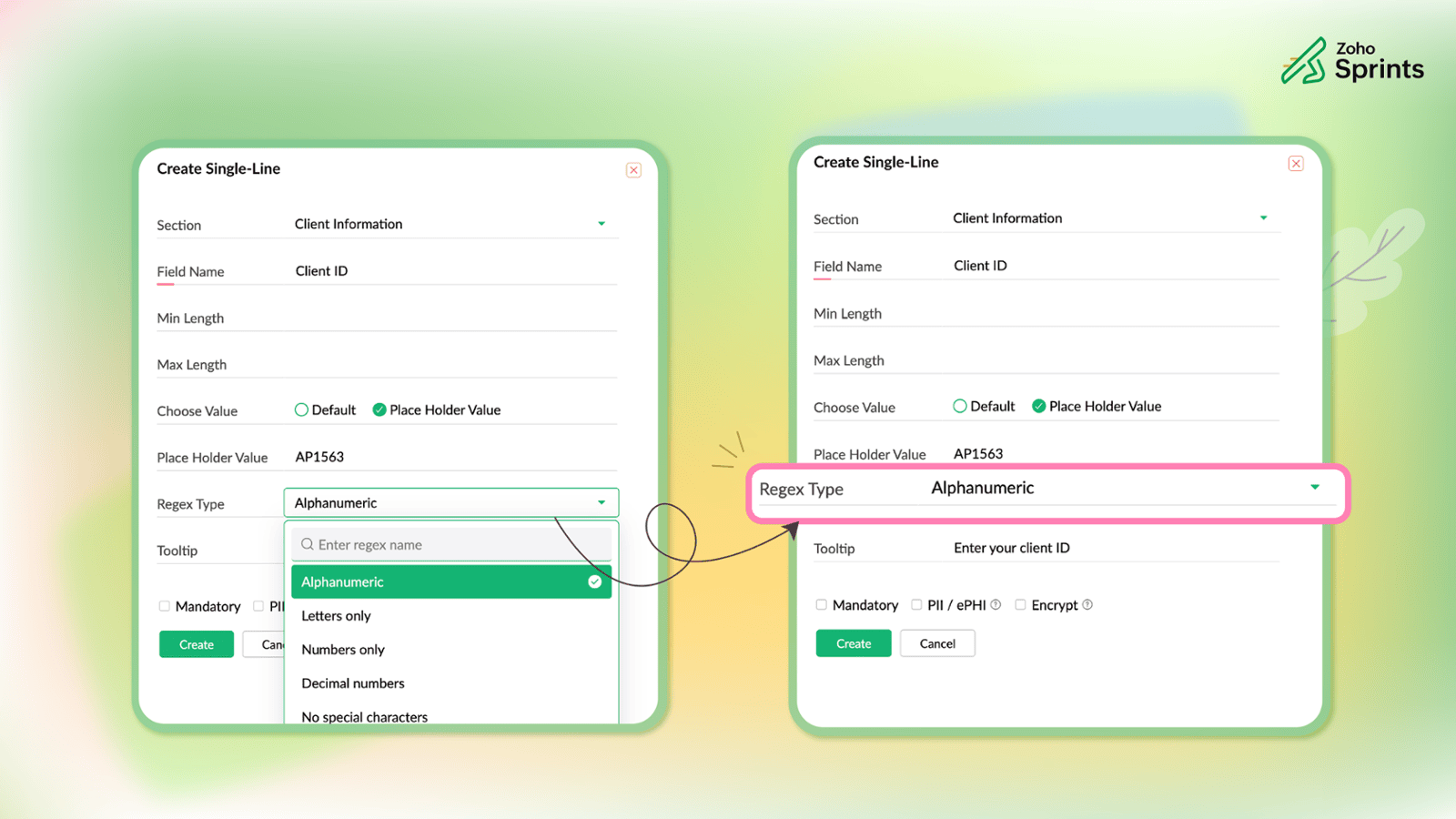This screenshot has width=1456, height=819.
Task: Click the Zoho Sprints logo
Action: (1351, 61)
